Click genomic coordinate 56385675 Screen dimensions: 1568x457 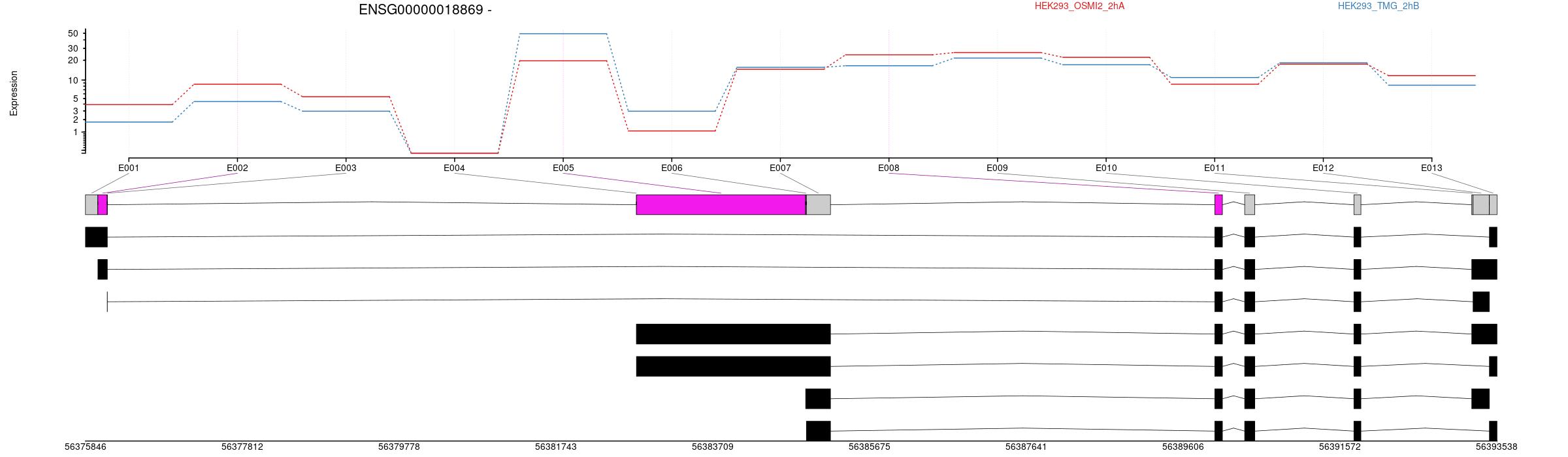pyautogui.click(x=870, y=447)
